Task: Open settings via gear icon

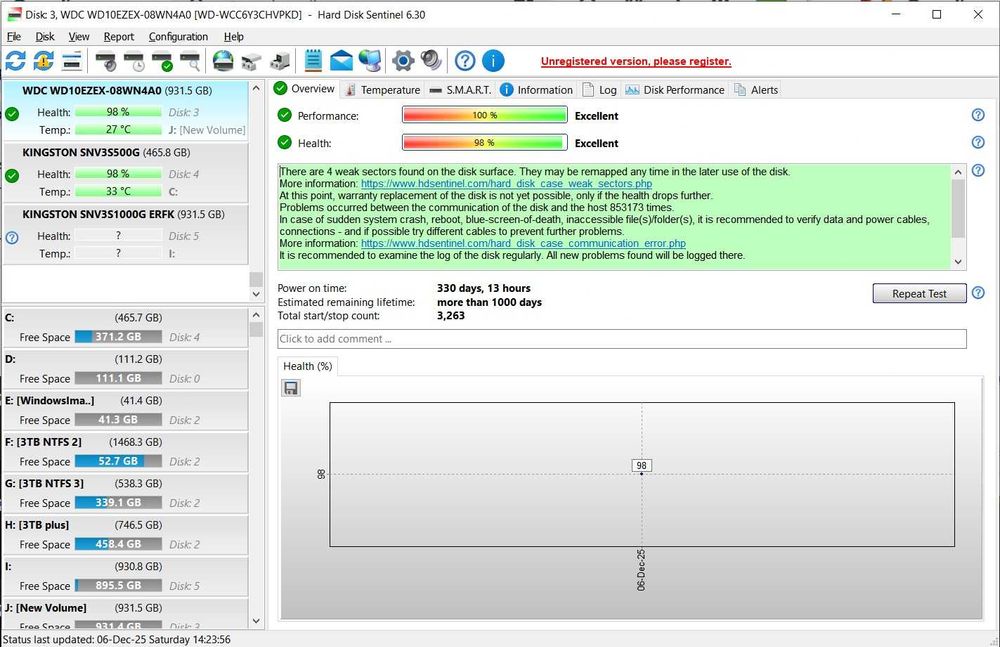Action: point(403,61)
